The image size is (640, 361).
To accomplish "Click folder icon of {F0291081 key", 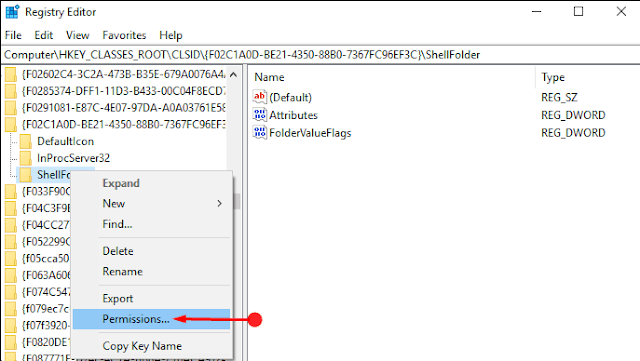I will 11,108.
